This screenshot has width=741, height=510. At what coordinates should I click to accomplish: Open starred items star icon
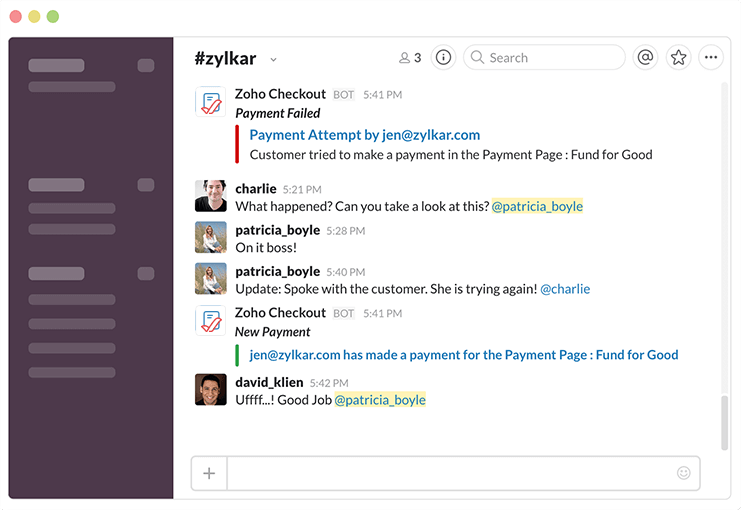679,58
